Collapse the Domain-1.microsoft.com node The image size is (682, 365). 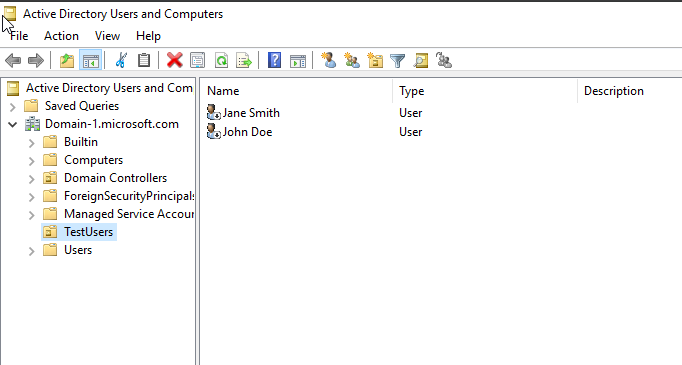click(x=13, y=124)
